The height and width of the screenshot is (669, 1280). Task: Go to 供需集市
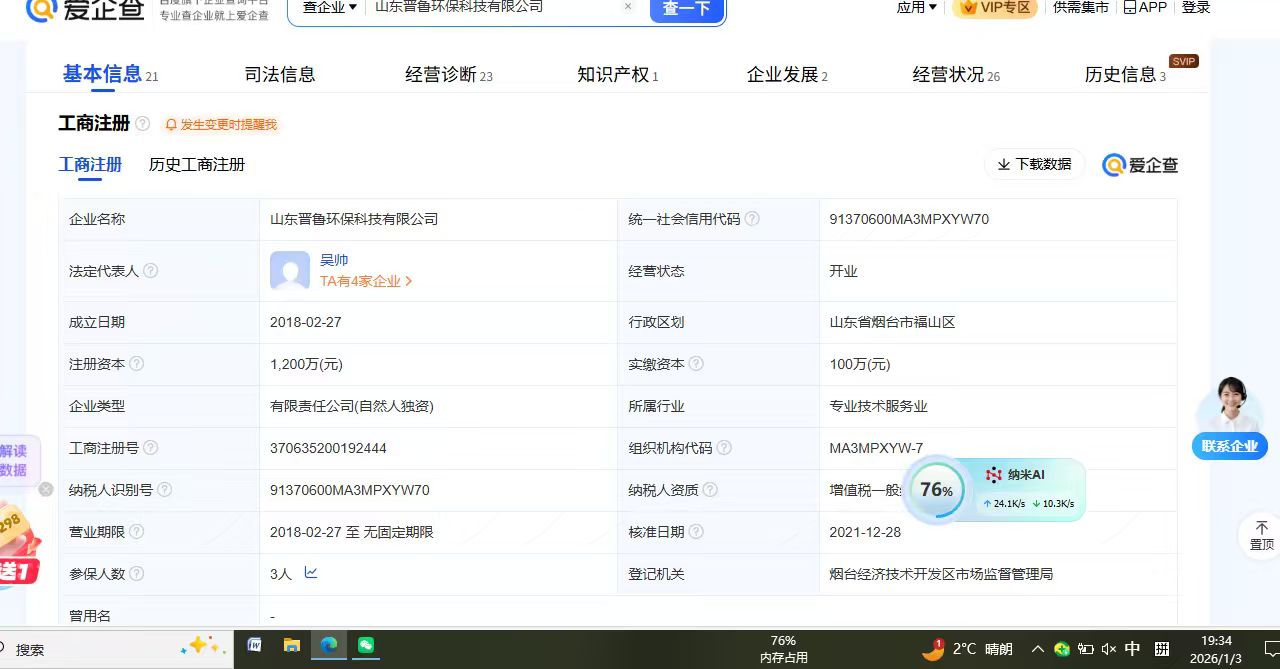pos(1080,7)
